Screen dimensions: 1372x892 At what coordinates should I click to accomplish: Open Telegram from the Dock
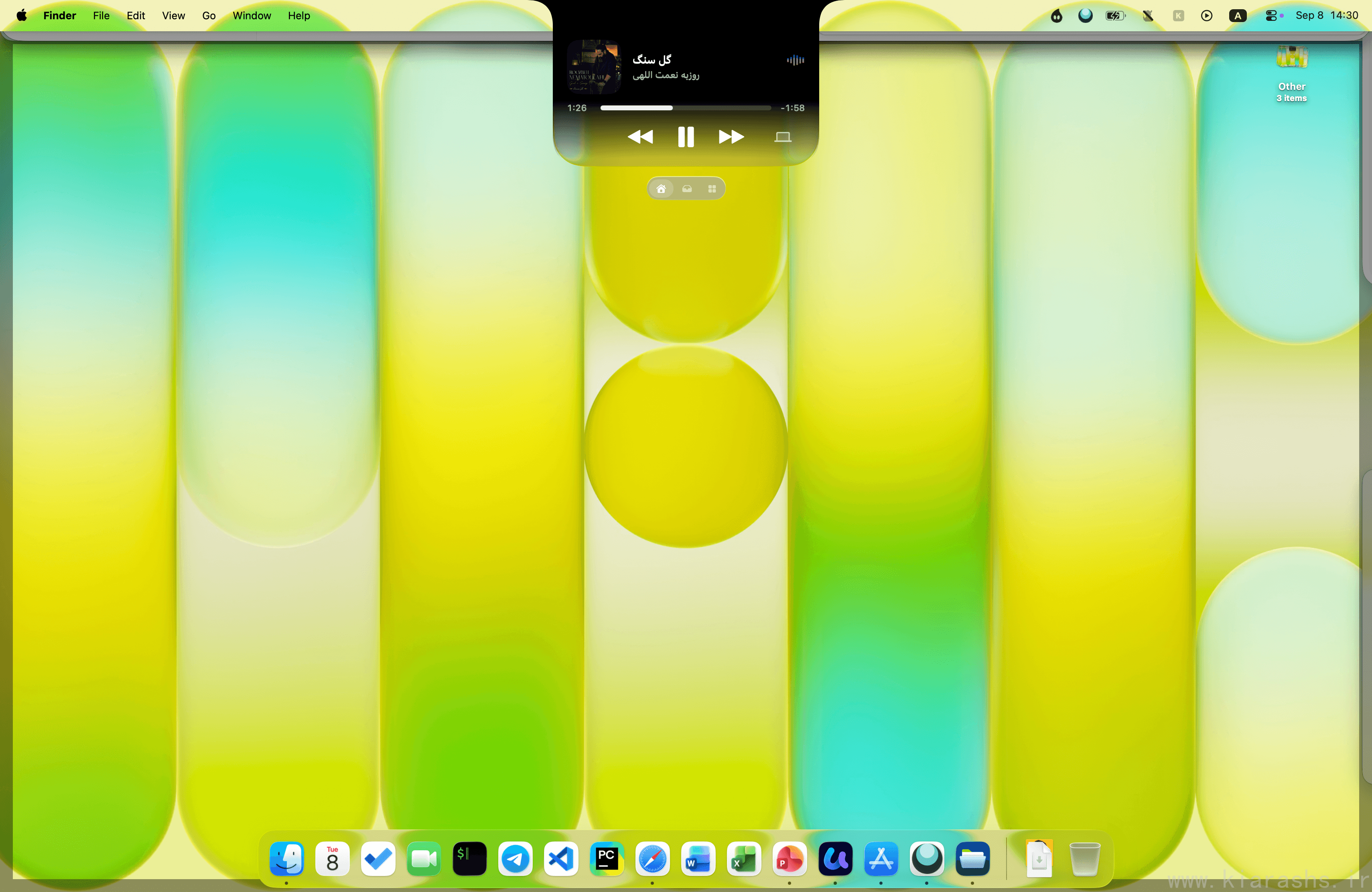[515, 859]
